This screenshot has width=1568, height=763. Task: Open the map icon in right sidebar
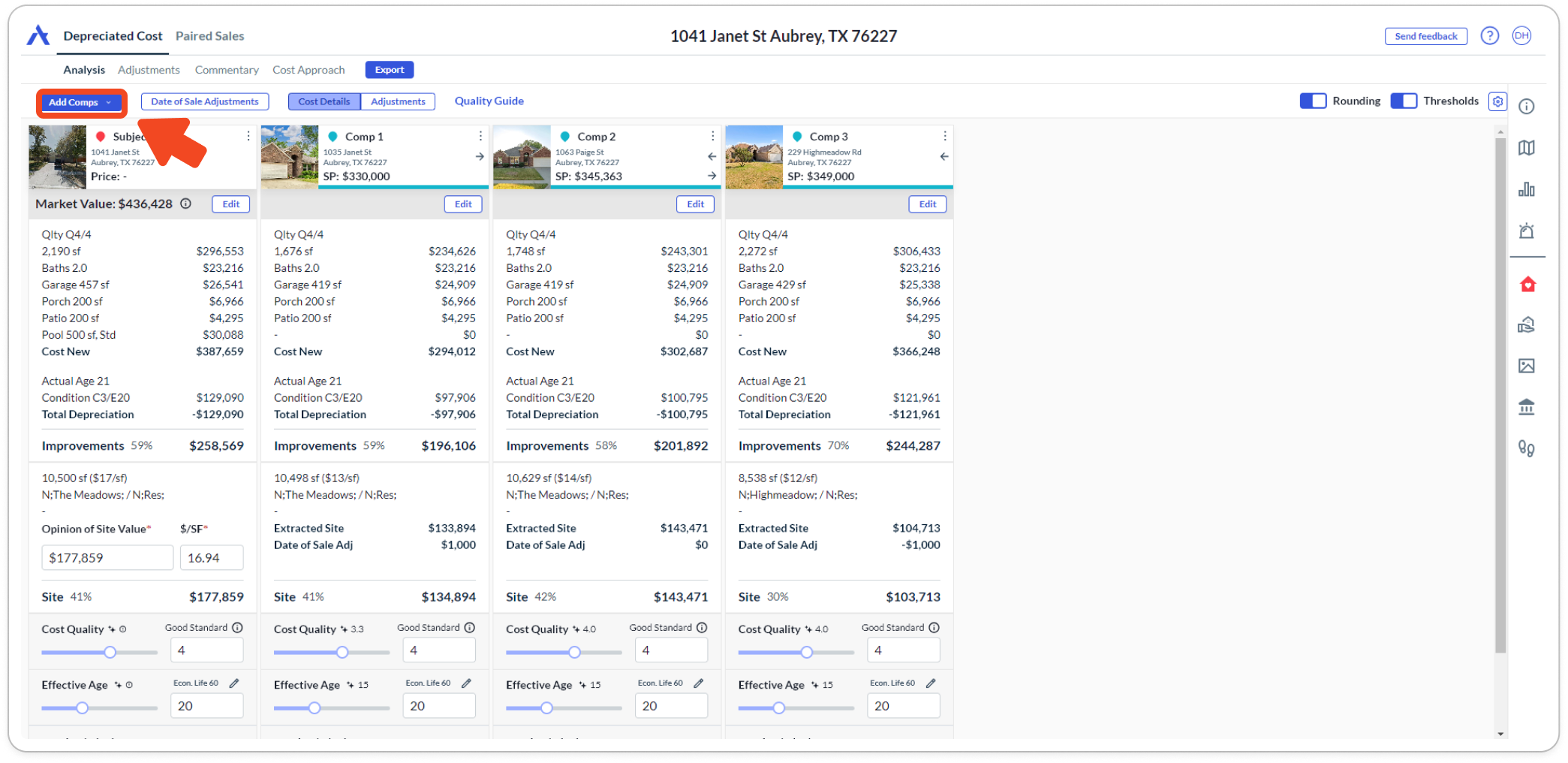pyautogui.click(x=1526, y=148)
